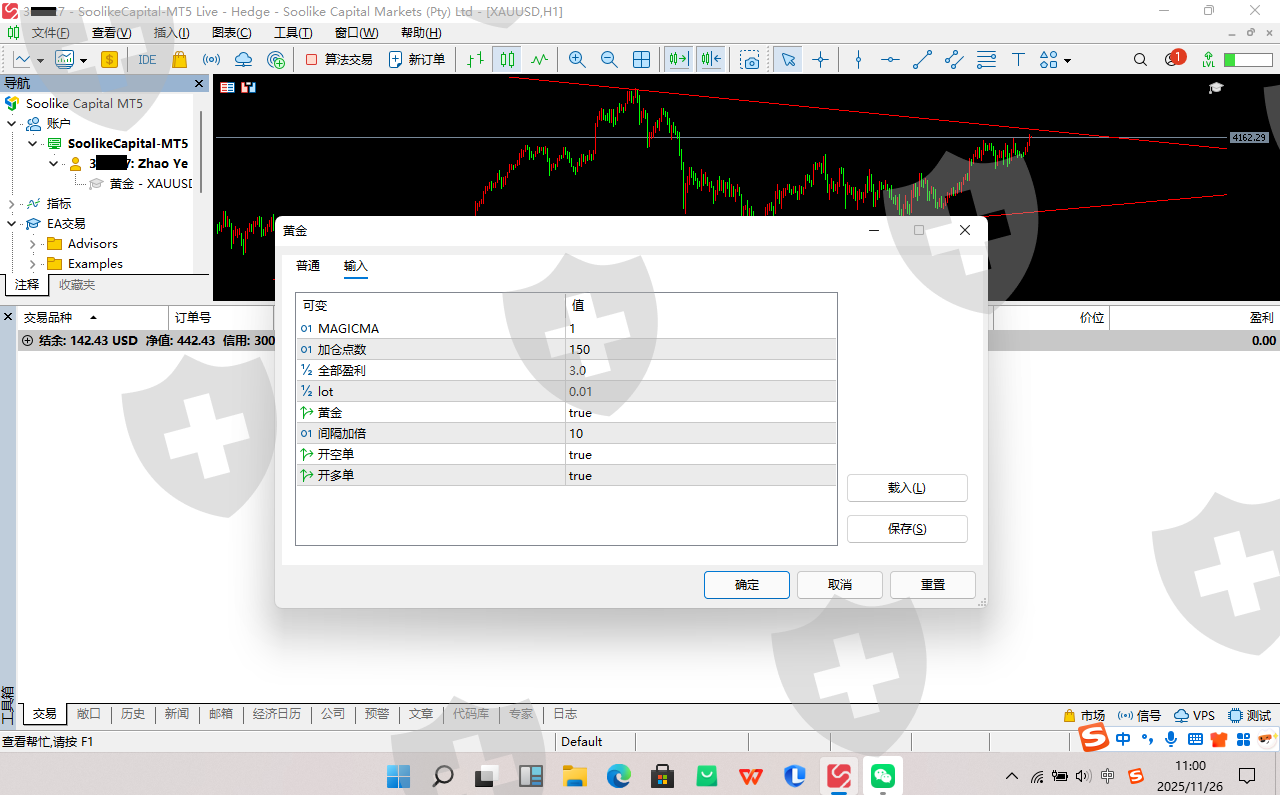The width and height of the screenshot is (1280, 795).
Task: Open the Signals broadcast icon in toolbar
Action: (212, 60)
